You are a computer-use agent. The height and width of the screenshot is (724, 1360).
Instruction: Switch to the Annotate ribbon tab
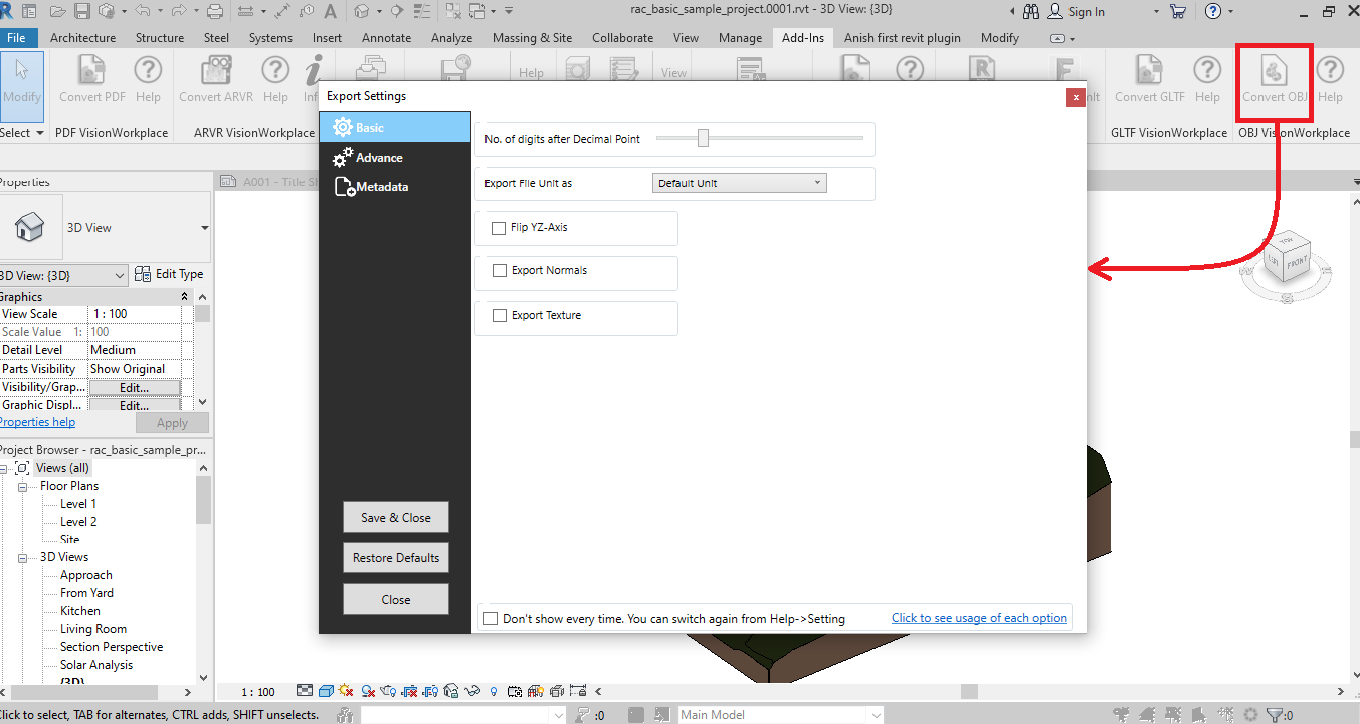(x=386, y=38)
